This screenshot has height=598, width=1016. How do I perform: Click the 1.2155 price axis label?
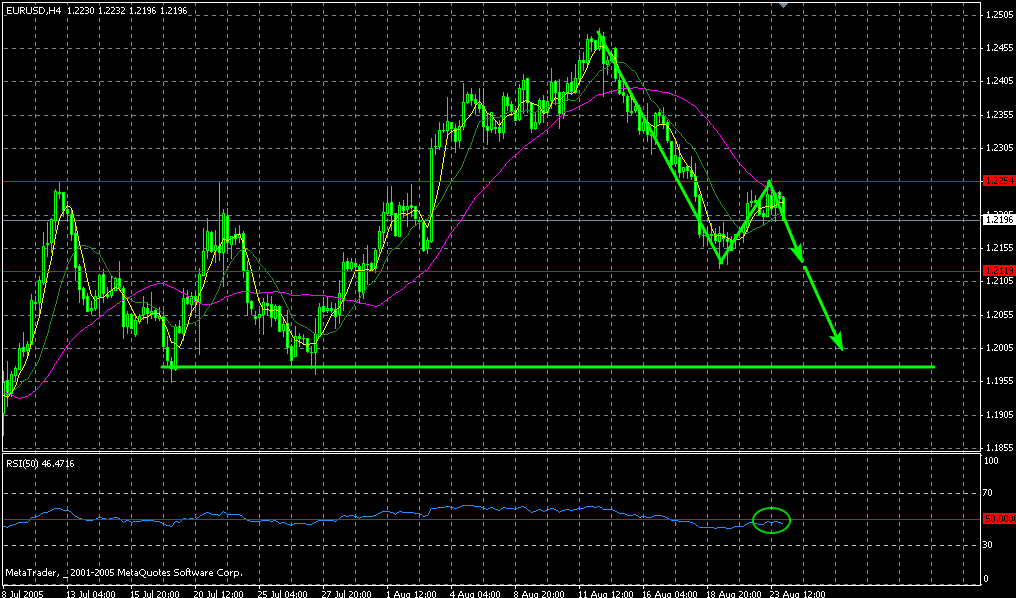(x=999, y=248)
